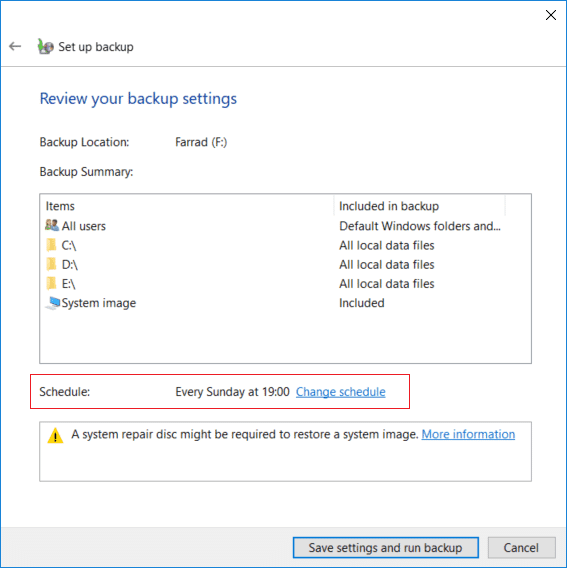Select the D:\ item text
This screenshot has height=568, width=567.
[x=70, y=264]
